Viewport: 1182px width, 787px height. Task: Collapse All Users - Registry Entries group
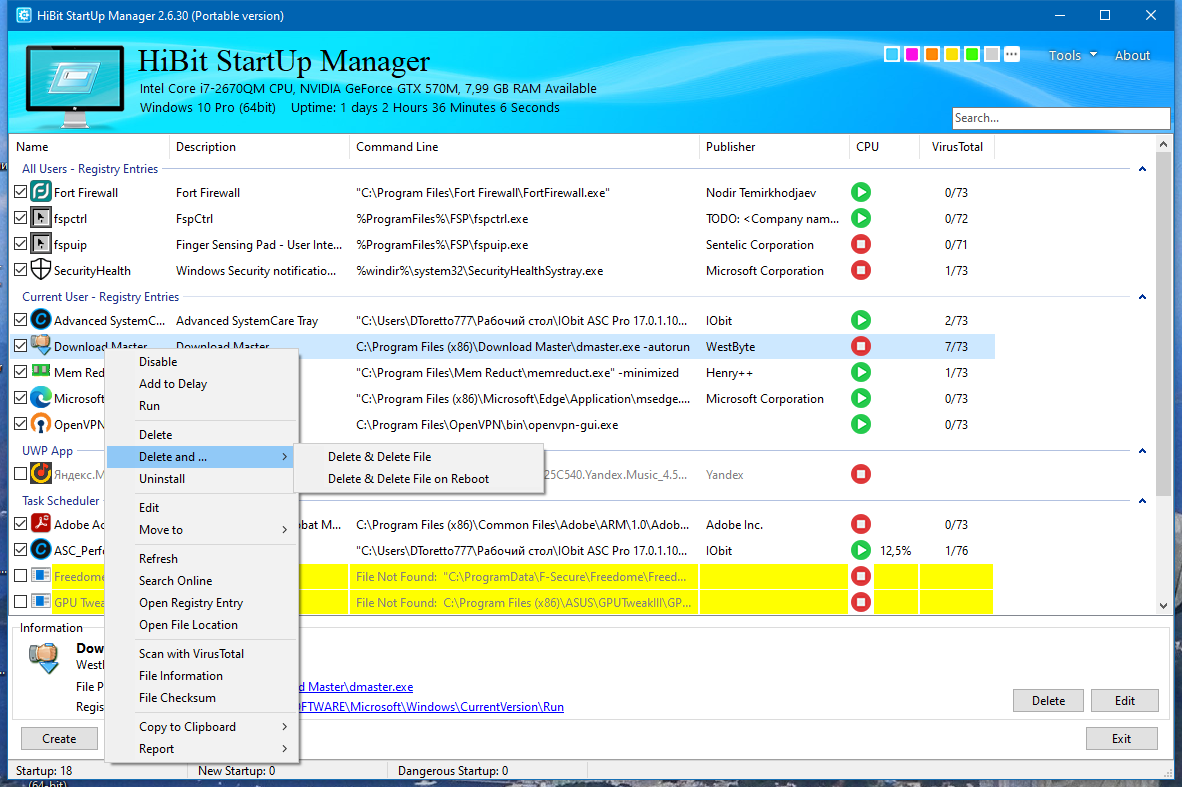[1142, 169]
